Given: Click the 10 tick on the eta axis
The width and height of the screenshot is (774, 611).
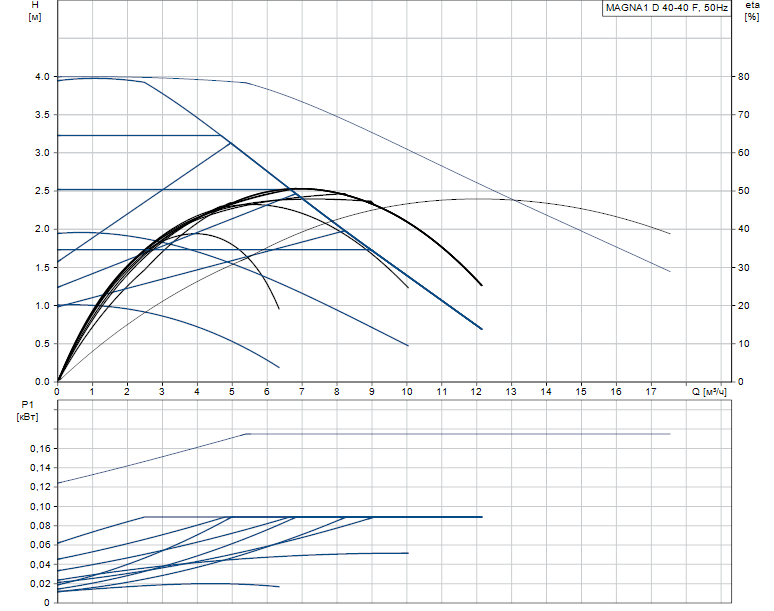Looking at the screenshot, I should pos(743,344).
